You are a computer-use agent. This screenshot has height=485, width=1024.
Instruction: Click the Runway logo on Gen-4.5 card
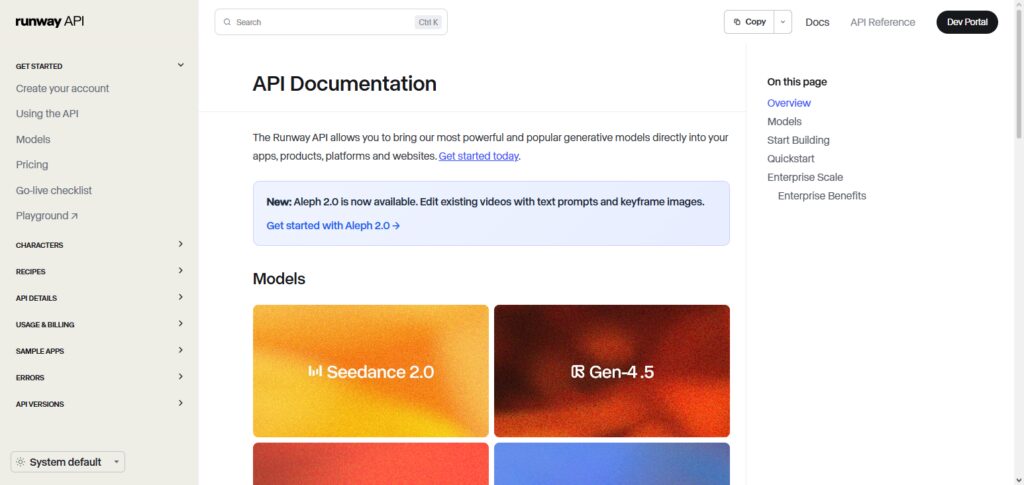point(577,372)
